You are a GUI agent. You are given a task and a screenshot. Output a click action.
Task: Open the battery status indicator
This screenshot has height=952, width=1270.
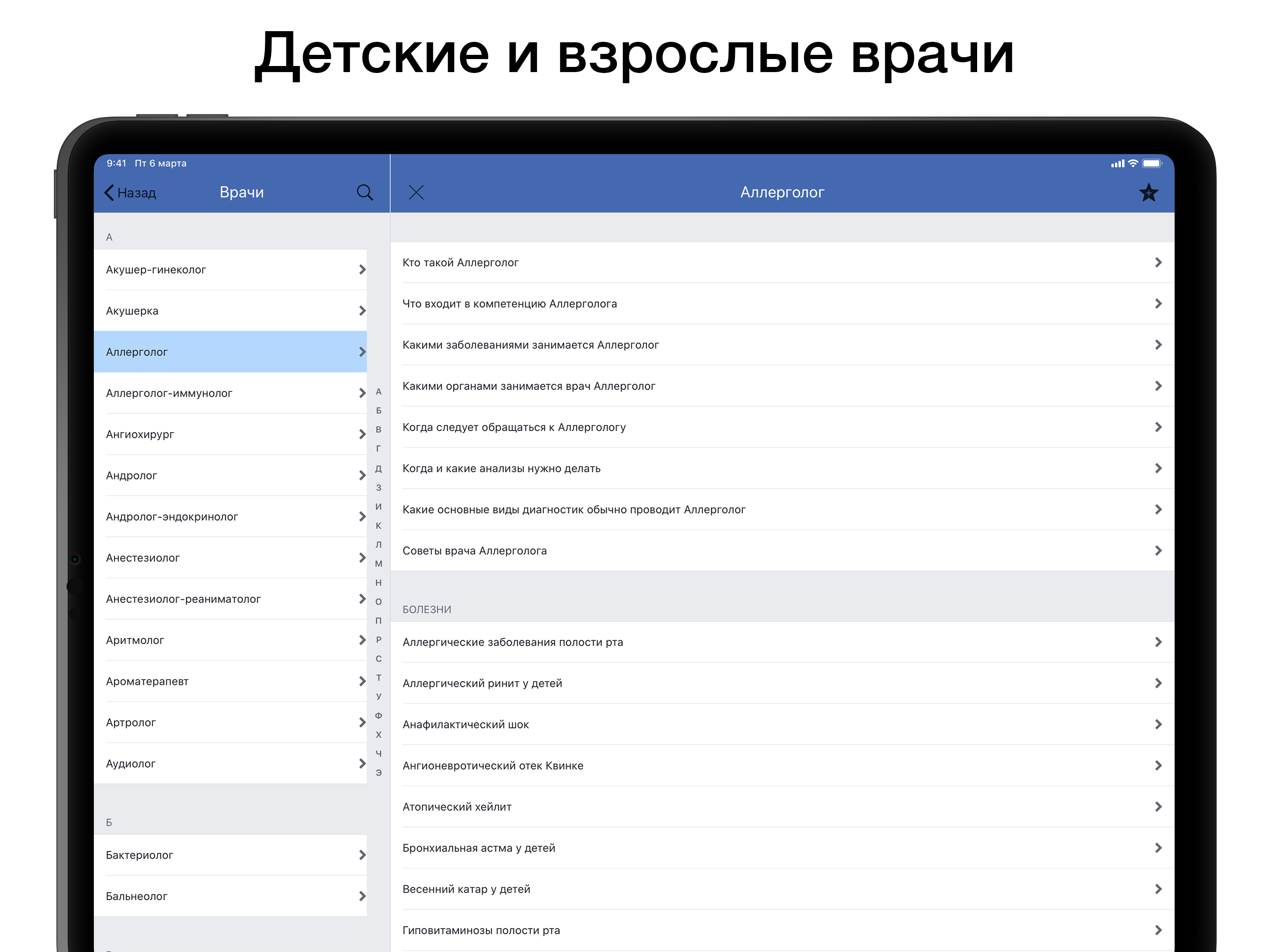point(1152,164)
